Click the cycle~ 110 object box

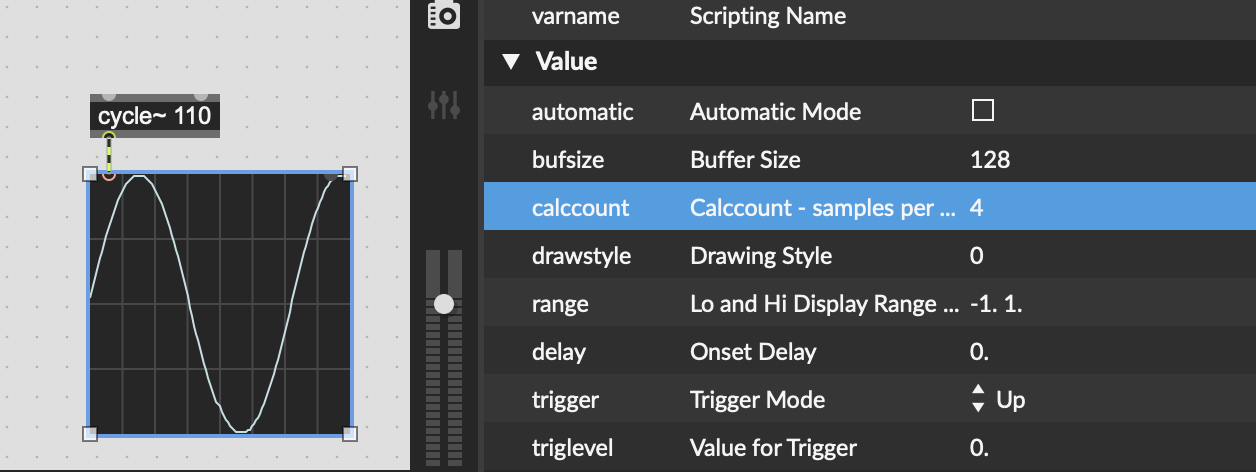[x=154, y=116]
